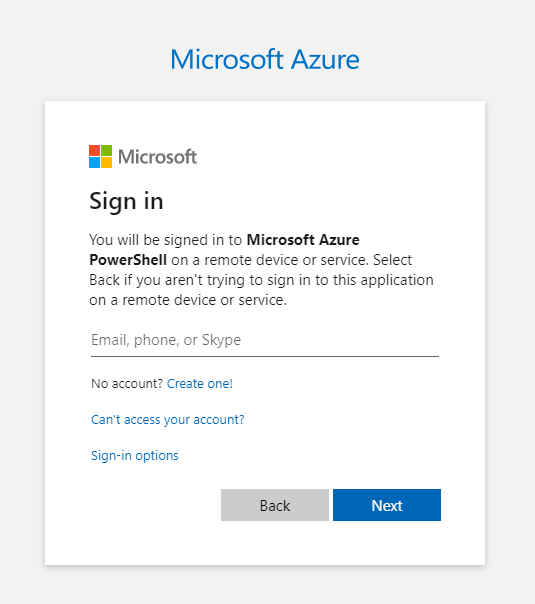Click the word Select in the description
The width and height of the screenshot is (535, 604).
pyautogui.click(x=392, y=260)
